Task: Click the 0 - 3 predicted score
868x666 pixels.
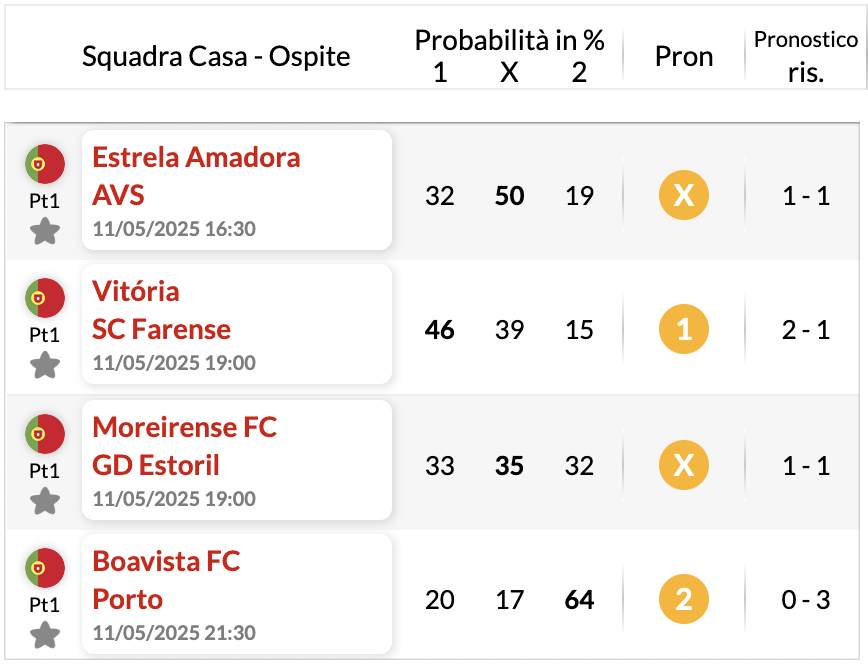Action: pyautogui.click(x=806, y=600)
